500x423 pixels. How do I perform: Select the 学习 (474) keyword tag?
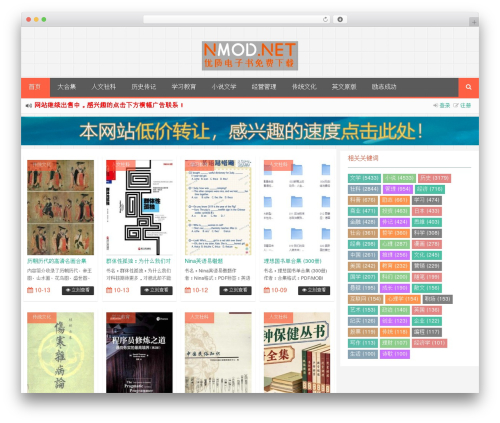point(427,200)
